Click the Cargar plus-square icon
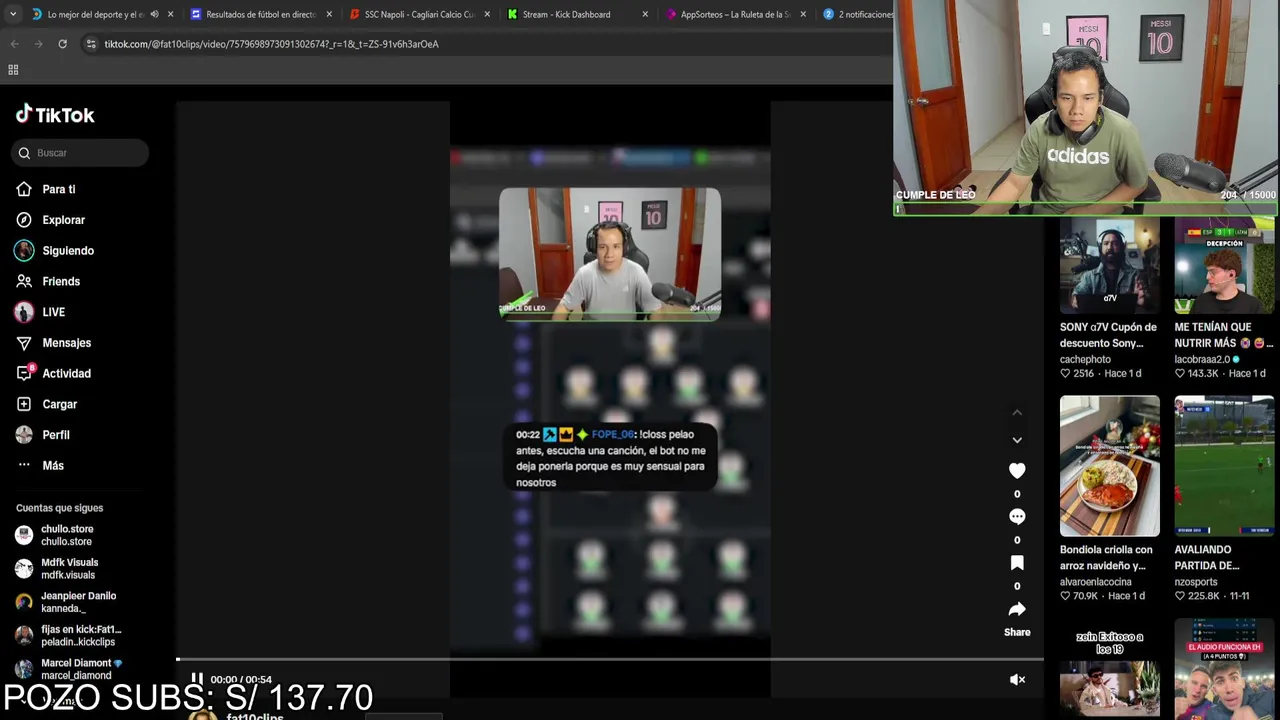Viewport: 1280px width, 720px height. [x=24, y=404]
